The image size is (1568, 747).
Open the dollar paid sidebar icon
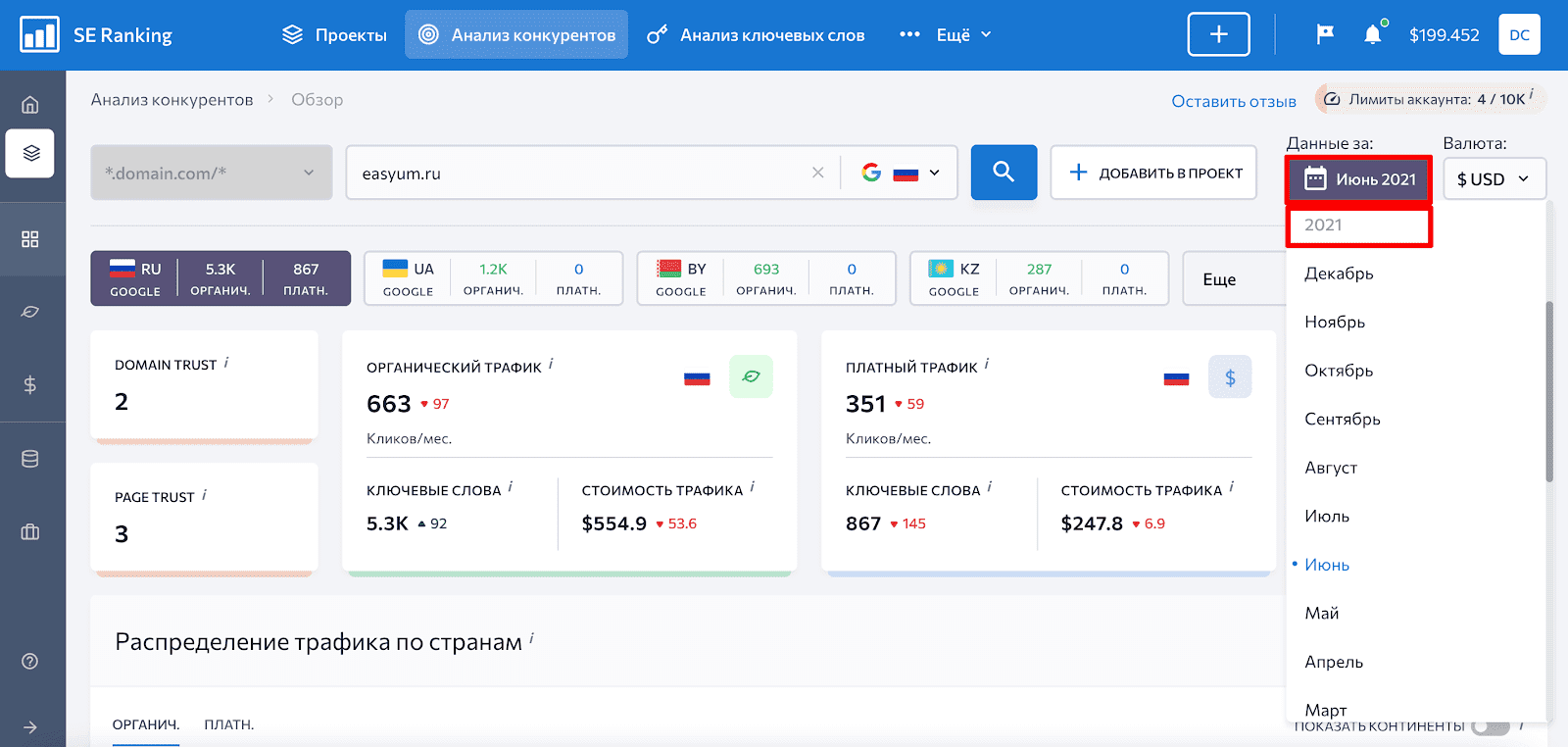point(30,385)
